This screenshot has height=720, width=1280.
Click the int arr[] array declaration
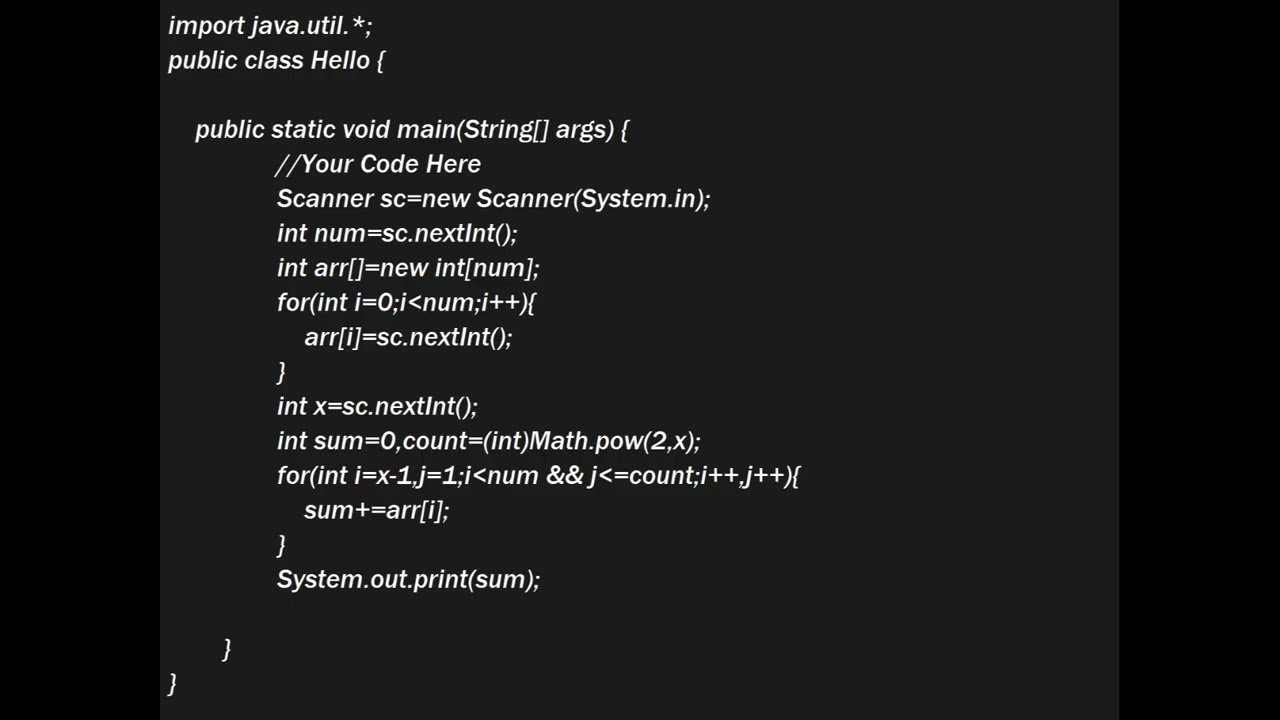tap(408, 268)
